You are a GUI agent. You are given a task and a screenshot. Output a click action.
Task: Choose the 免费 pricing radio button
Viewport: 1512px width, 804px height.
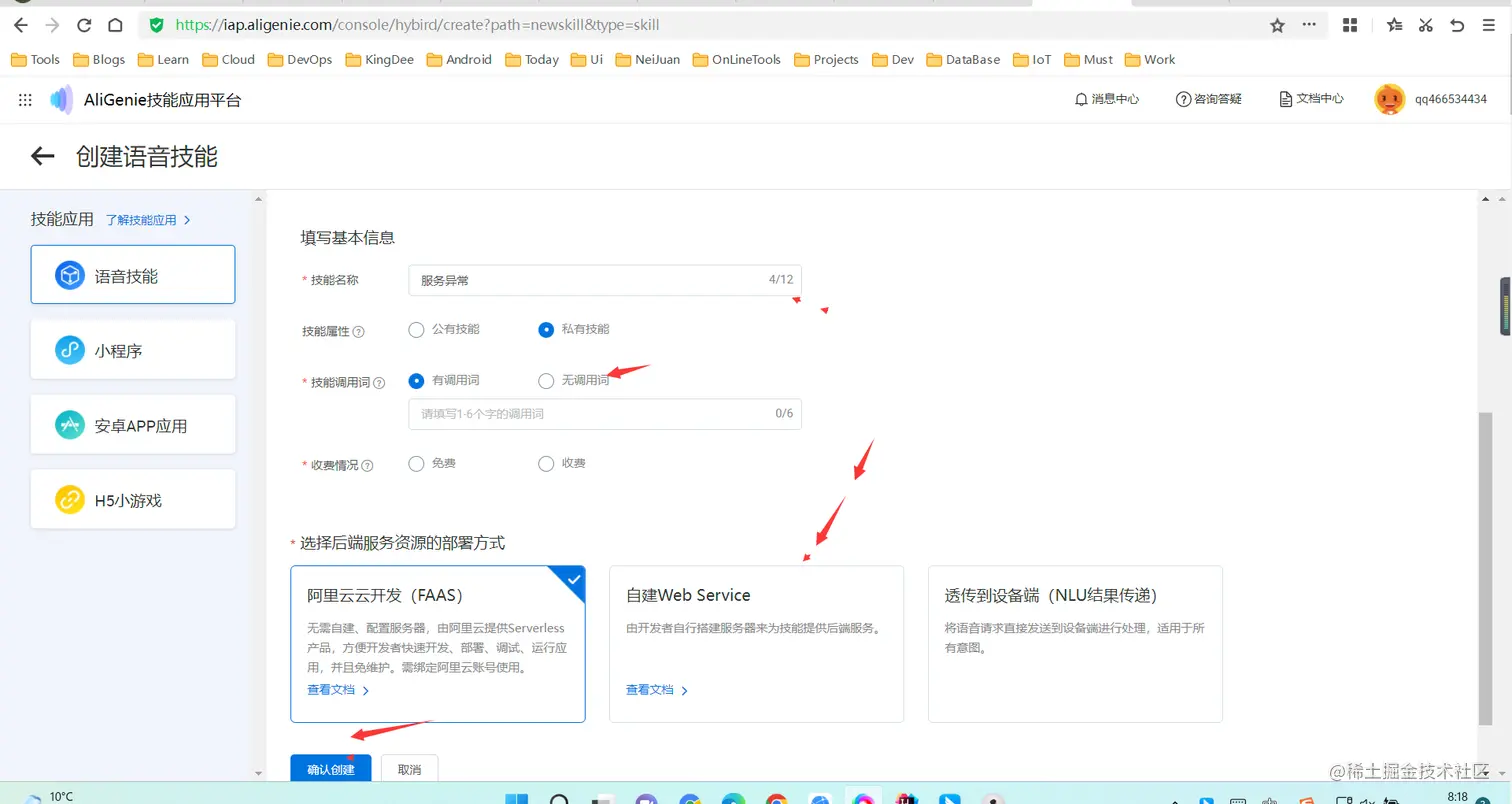pyautogui.click(x=416, y=464)
